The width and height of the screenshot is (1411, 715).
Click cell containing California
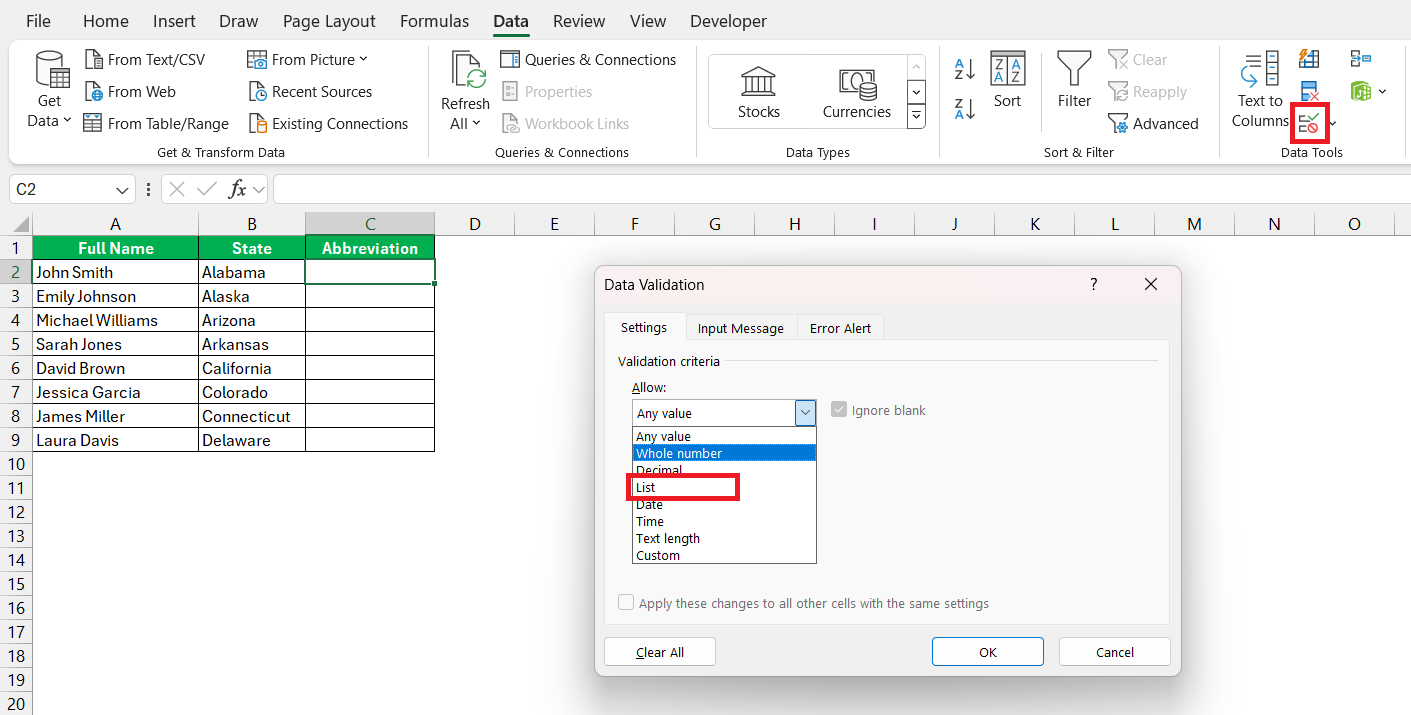(252, 368)
